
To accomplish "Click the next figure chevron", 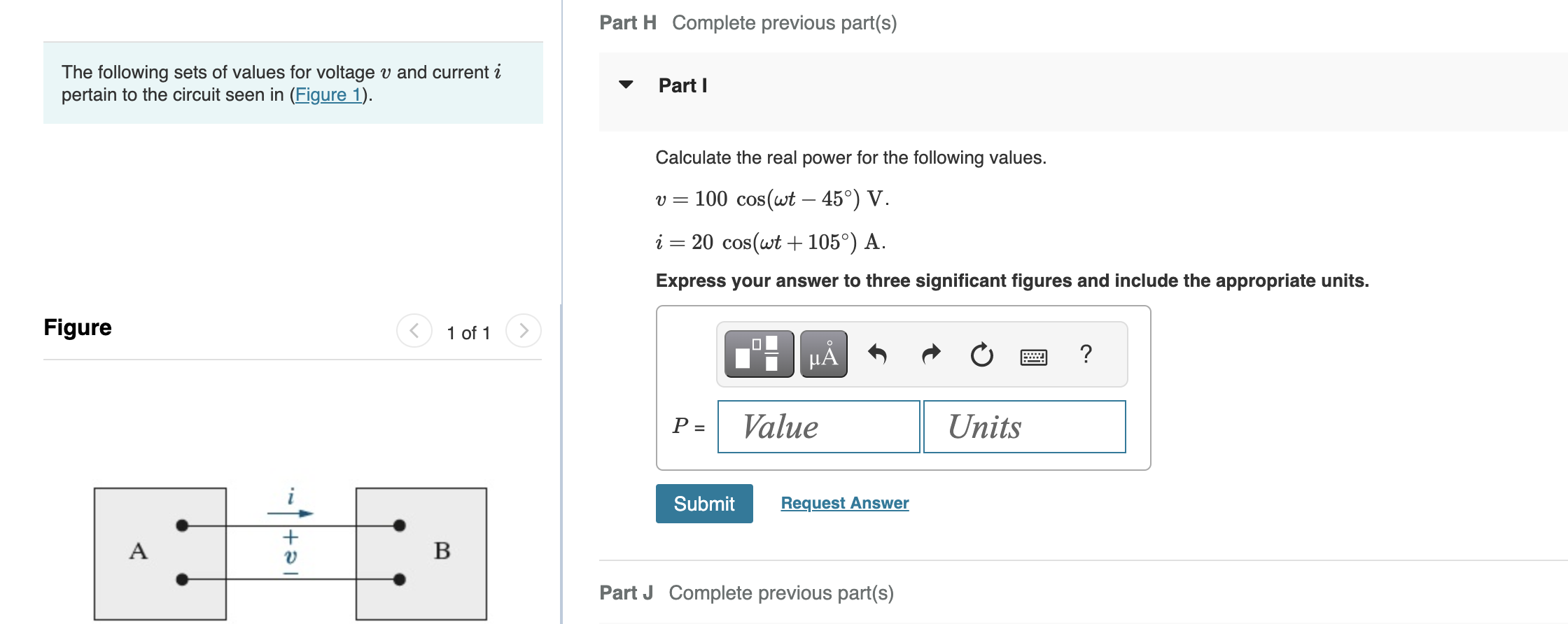I will tap(524, 332).
